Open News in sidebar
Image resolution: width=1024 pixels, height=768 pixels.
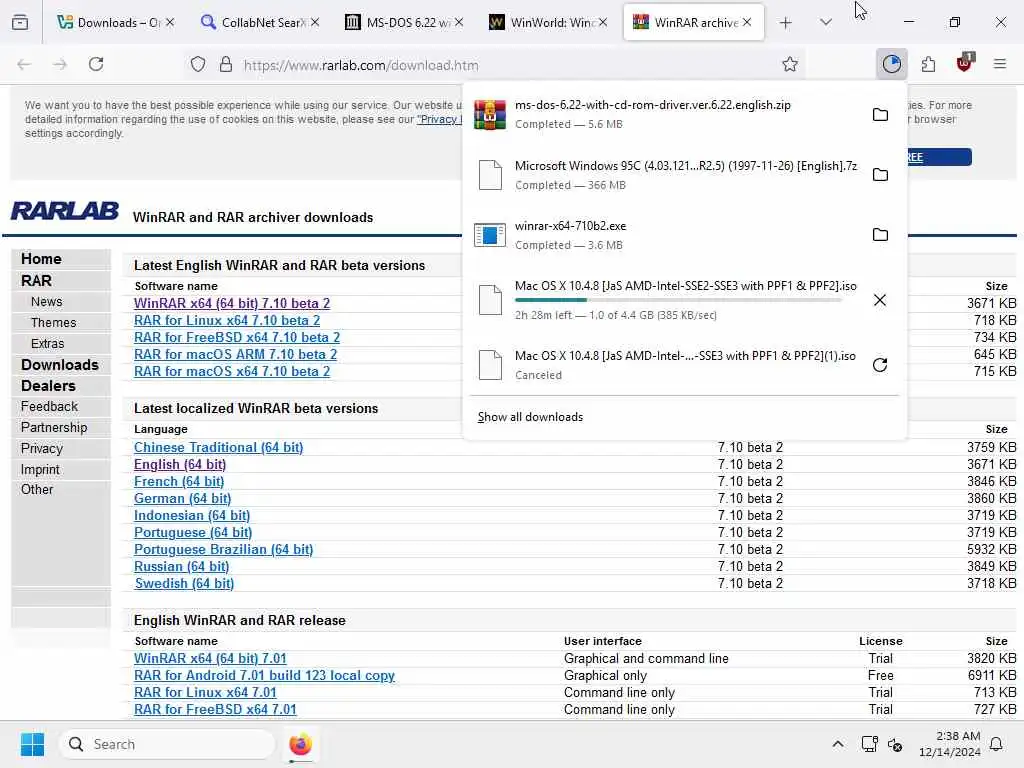46,302
